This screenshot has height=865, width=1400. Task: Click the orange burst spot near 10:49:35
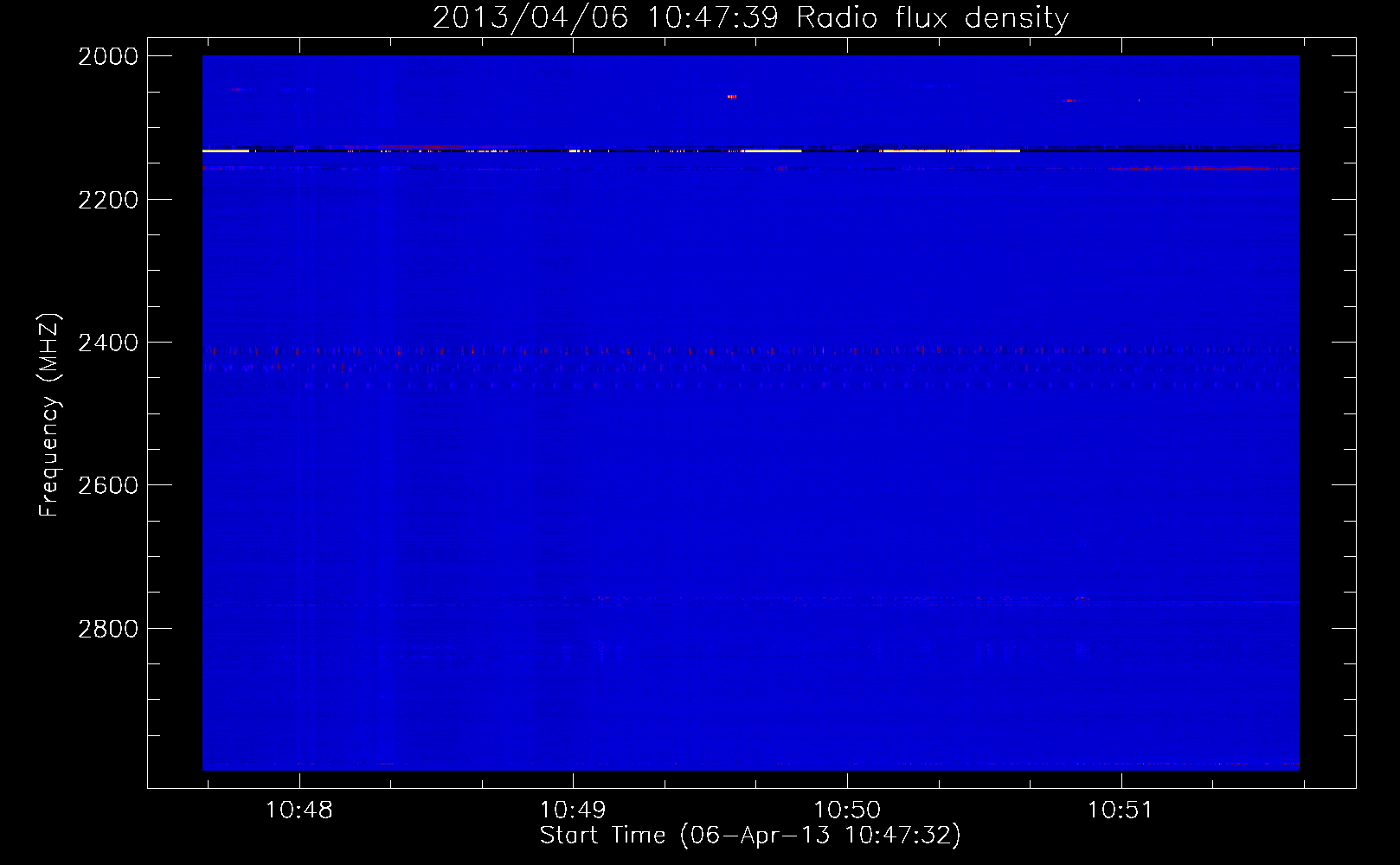(x=732, y=97)
